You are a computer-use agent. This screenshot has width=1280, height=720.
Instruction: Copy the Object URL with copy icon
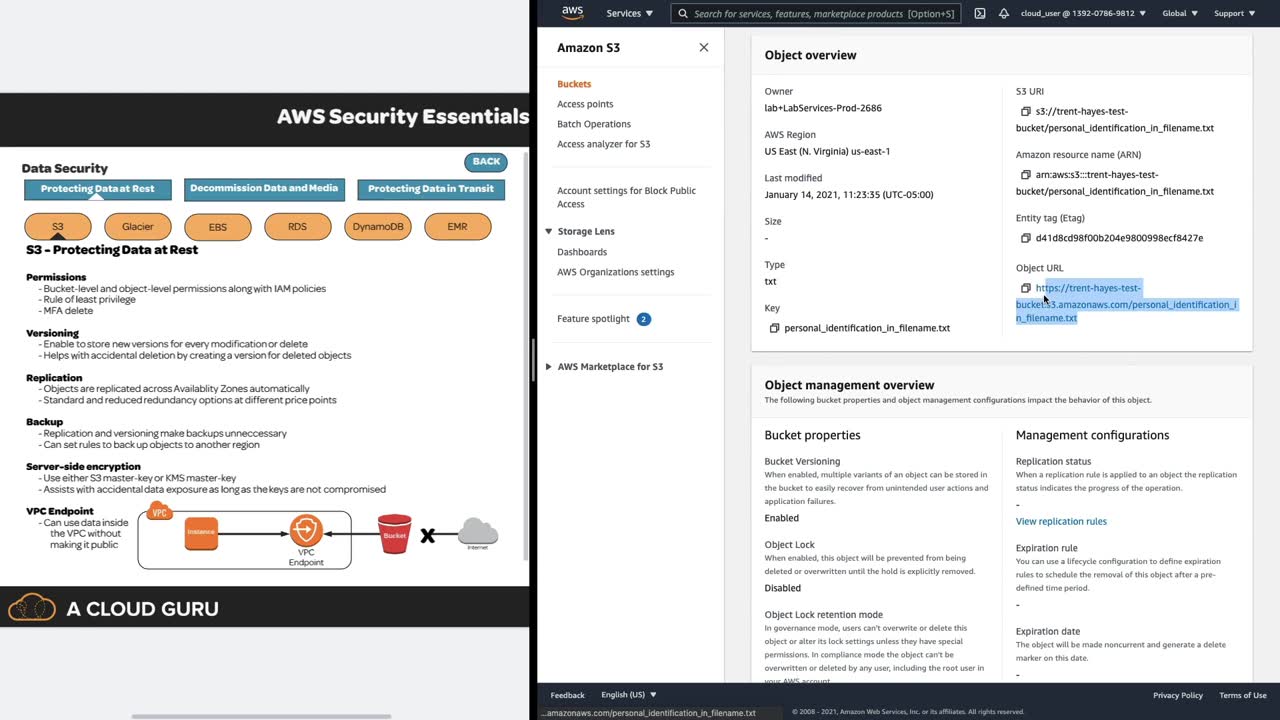click(x=1025, y=288)
